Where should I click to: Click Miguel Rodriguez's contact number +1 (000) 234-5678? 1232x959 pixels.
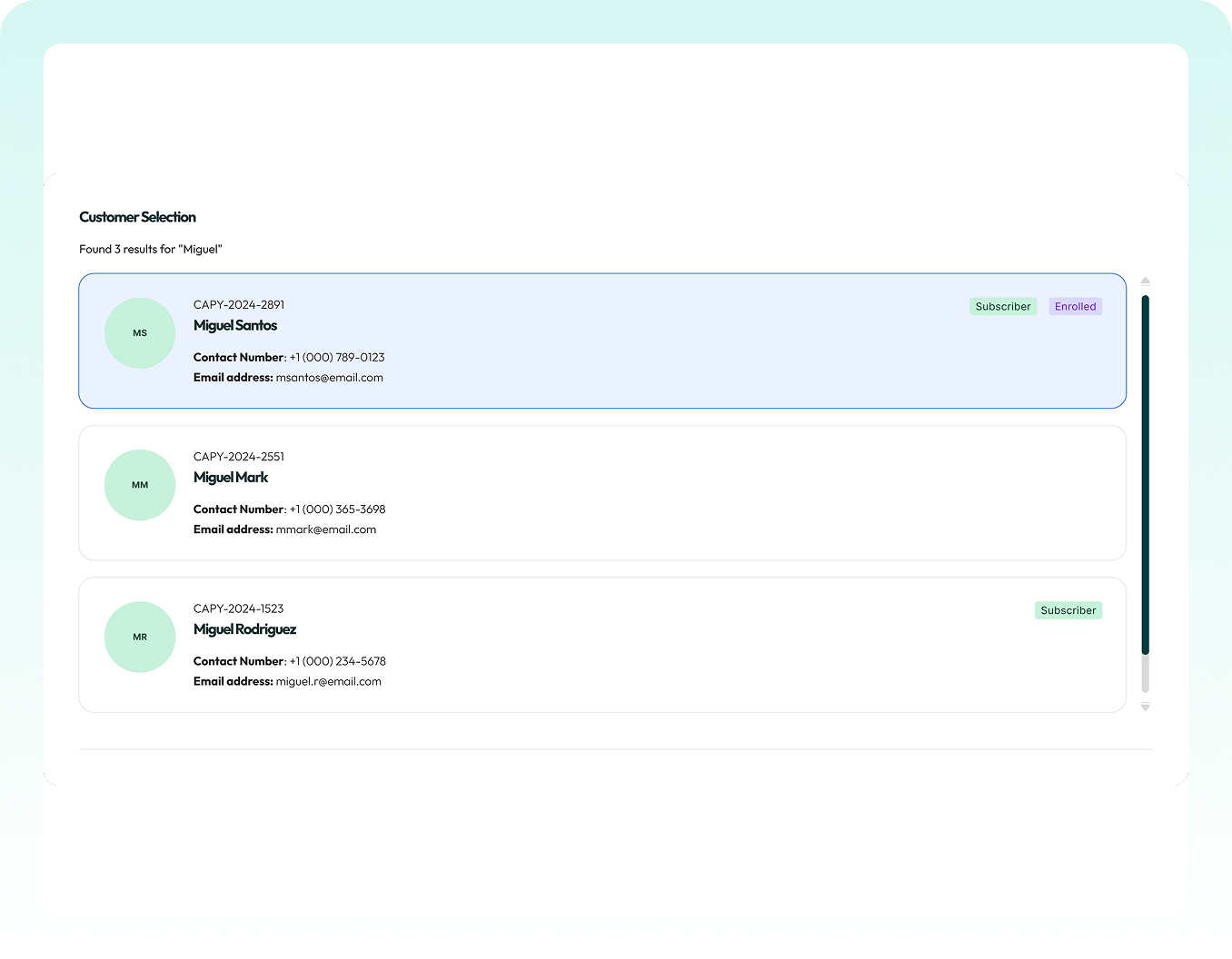point(337,661)
